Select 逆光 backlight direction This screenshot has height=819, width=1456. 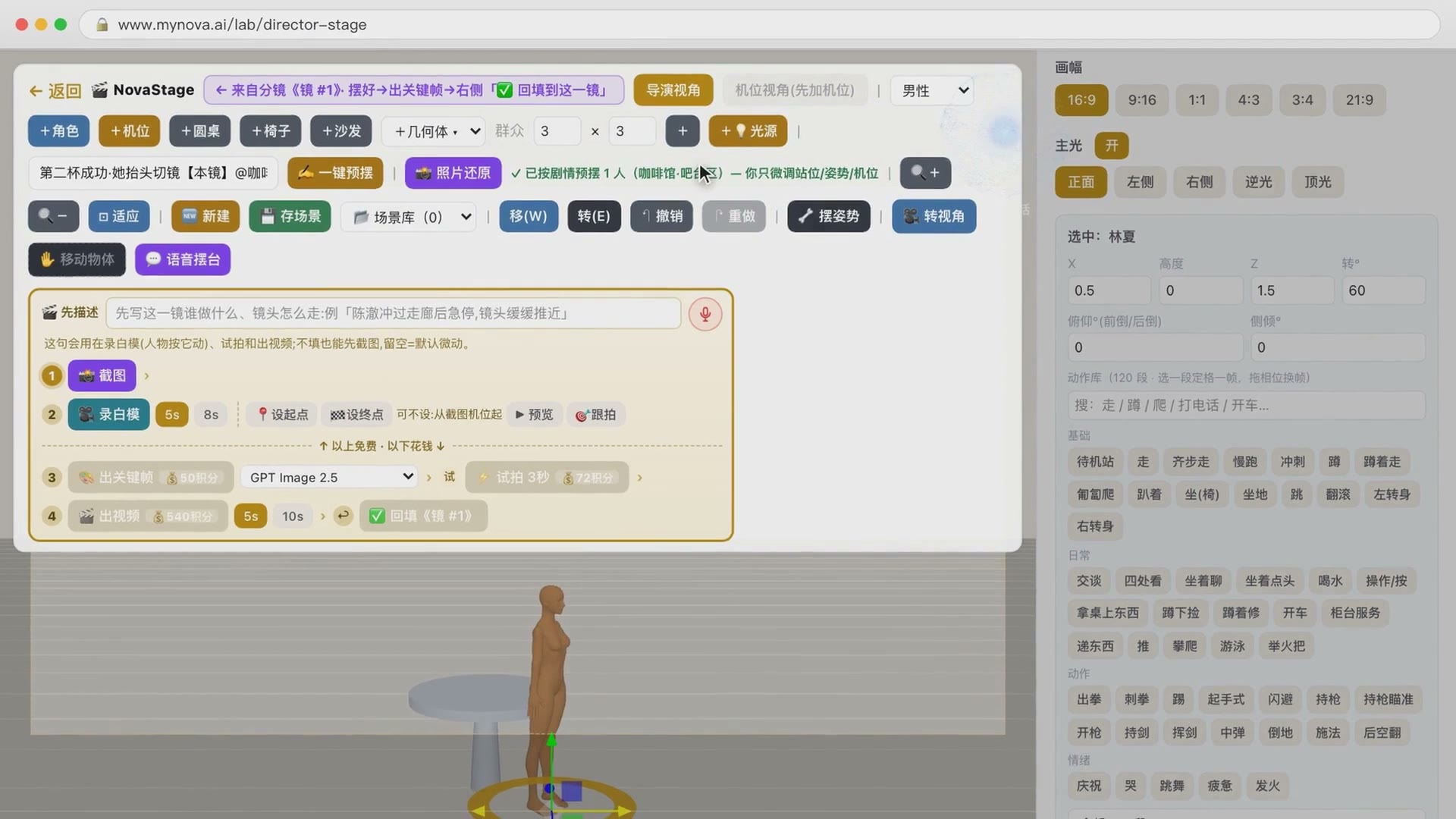(x=1258, y=182)
